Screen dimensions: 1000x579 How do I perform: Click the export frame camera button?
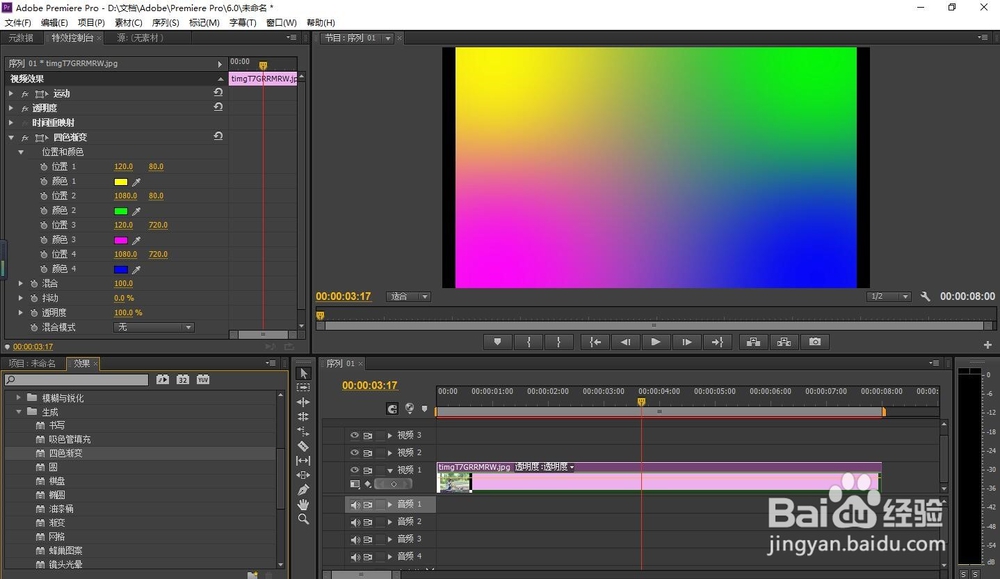point(815,342)
